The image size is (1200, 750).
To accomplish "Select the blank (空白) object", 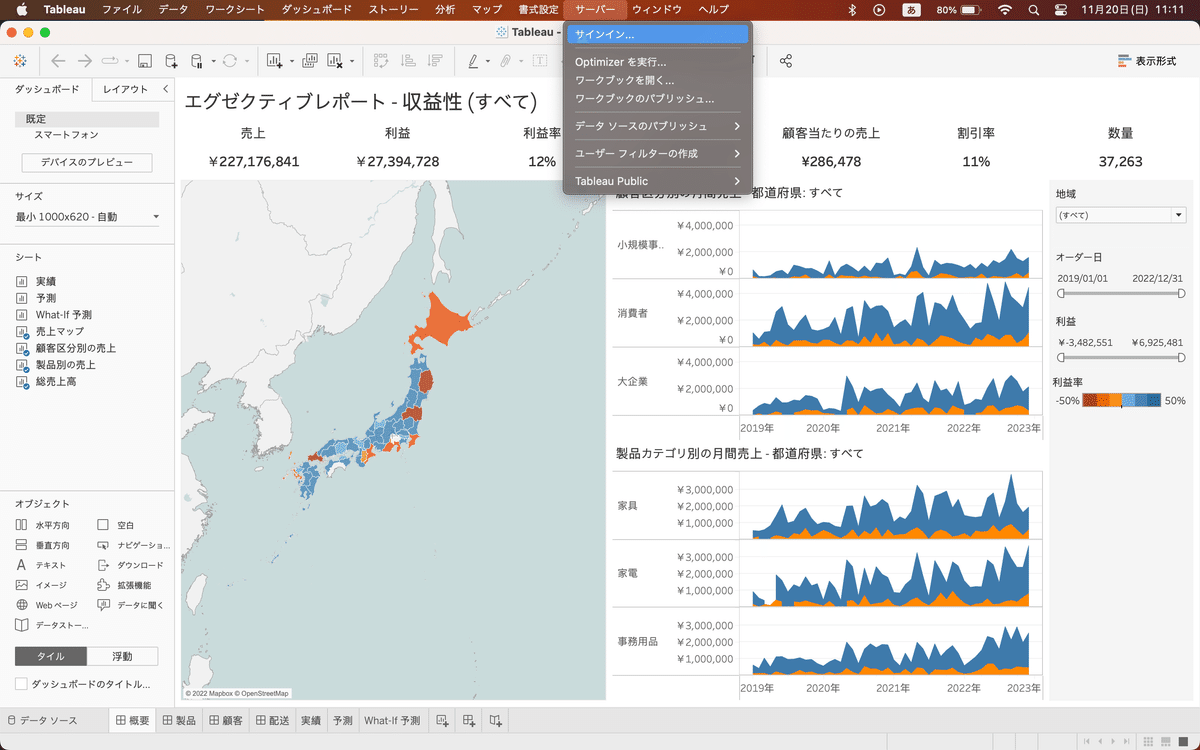I will click(x=116, y=525).
